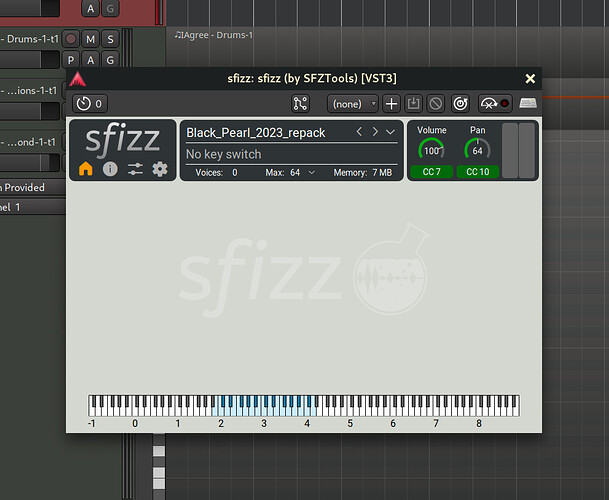Toggle the plugin keyboard icon in toolbar

tap(528, 103)
